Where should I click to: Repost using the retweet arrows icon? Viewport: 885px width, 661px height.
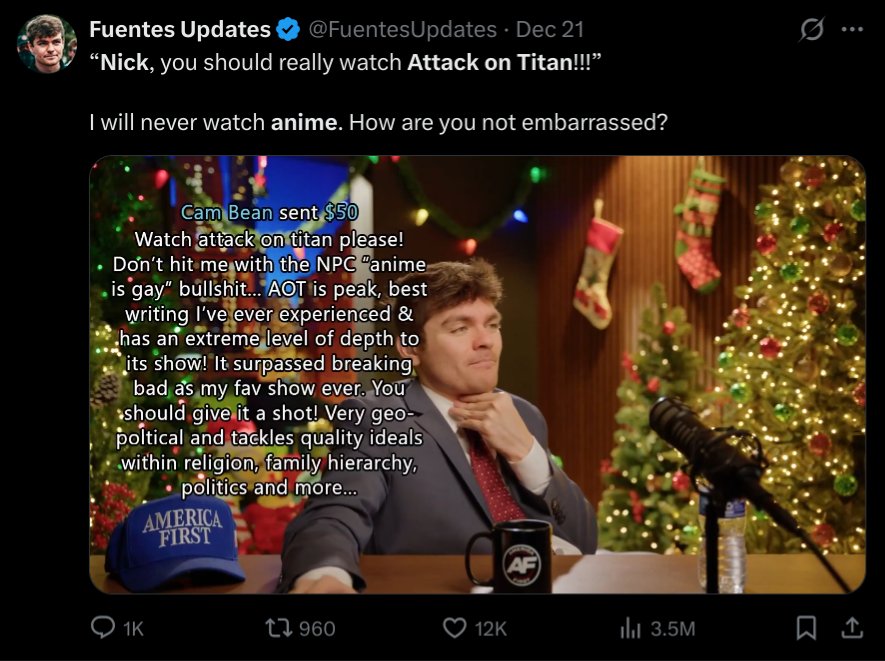(x=279, y=628)
